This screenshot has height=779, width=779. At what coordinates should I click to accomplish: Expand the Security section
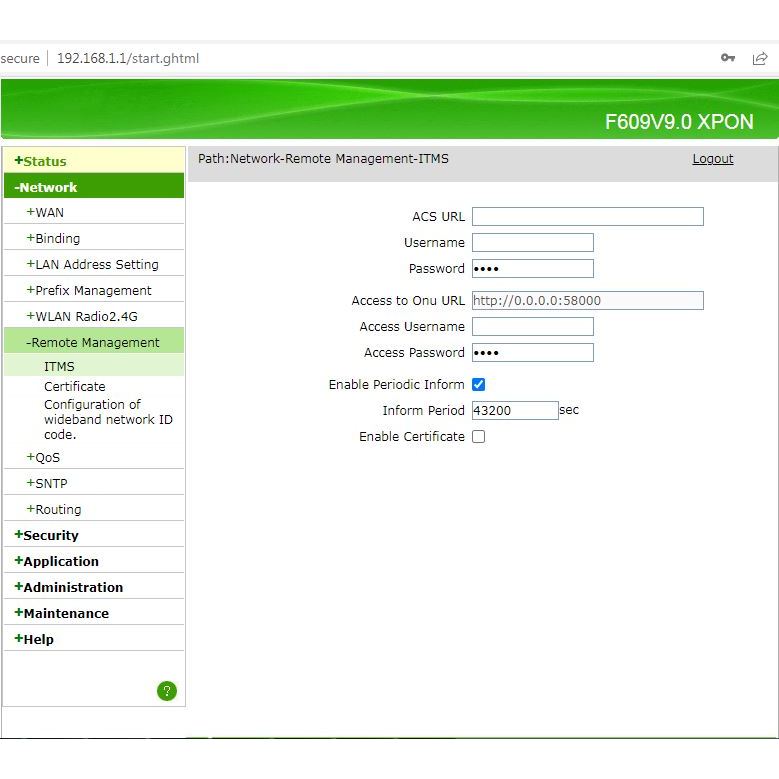(50, 535)
